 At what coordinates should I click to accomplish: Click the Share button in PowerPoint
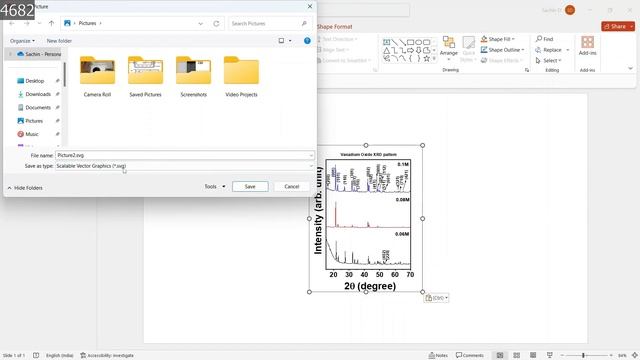coord(615,26)
